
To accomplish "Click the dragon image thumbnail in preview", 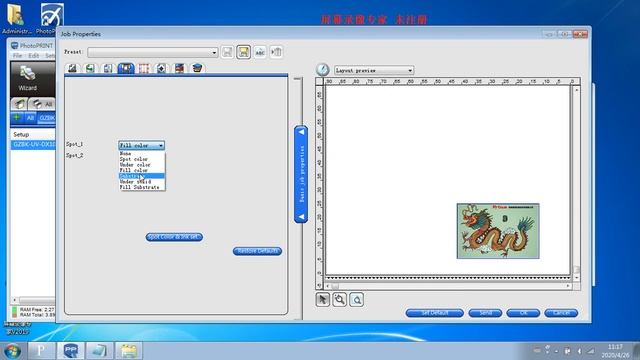I will click(498, 231).
